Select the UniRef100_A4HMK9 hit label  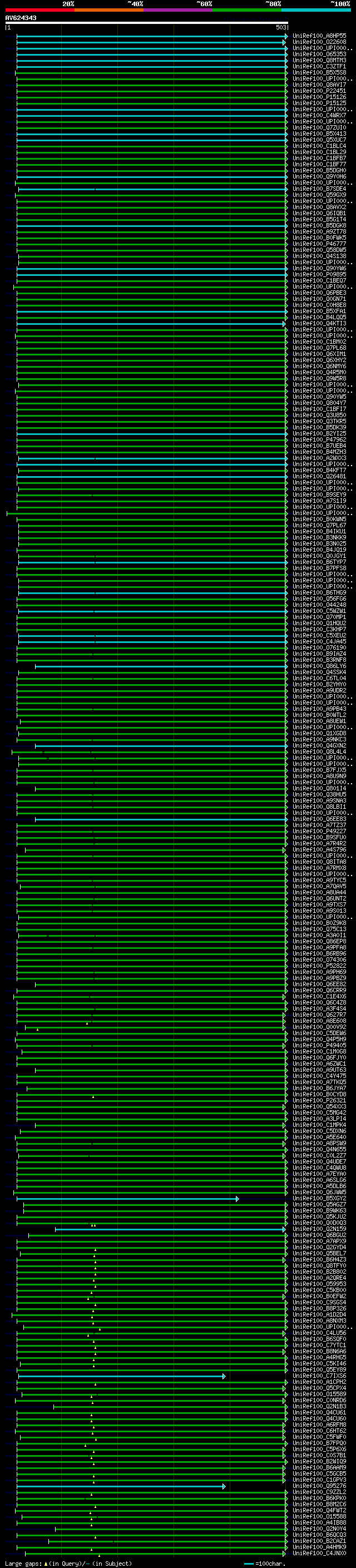pos(319,1547)
